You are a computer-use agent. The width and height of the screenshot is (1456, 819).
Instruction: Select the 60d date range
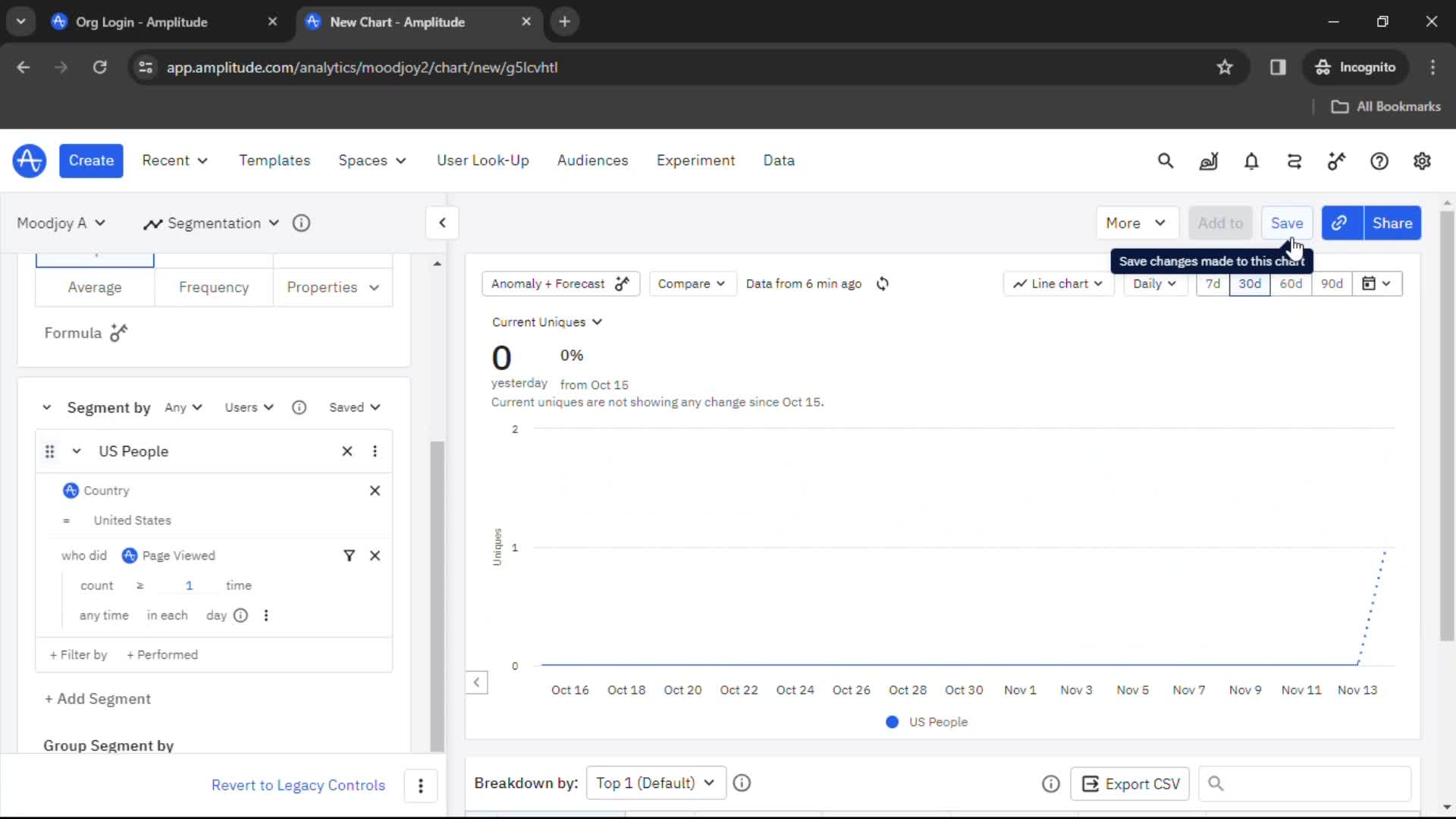tap(1291, 284)
